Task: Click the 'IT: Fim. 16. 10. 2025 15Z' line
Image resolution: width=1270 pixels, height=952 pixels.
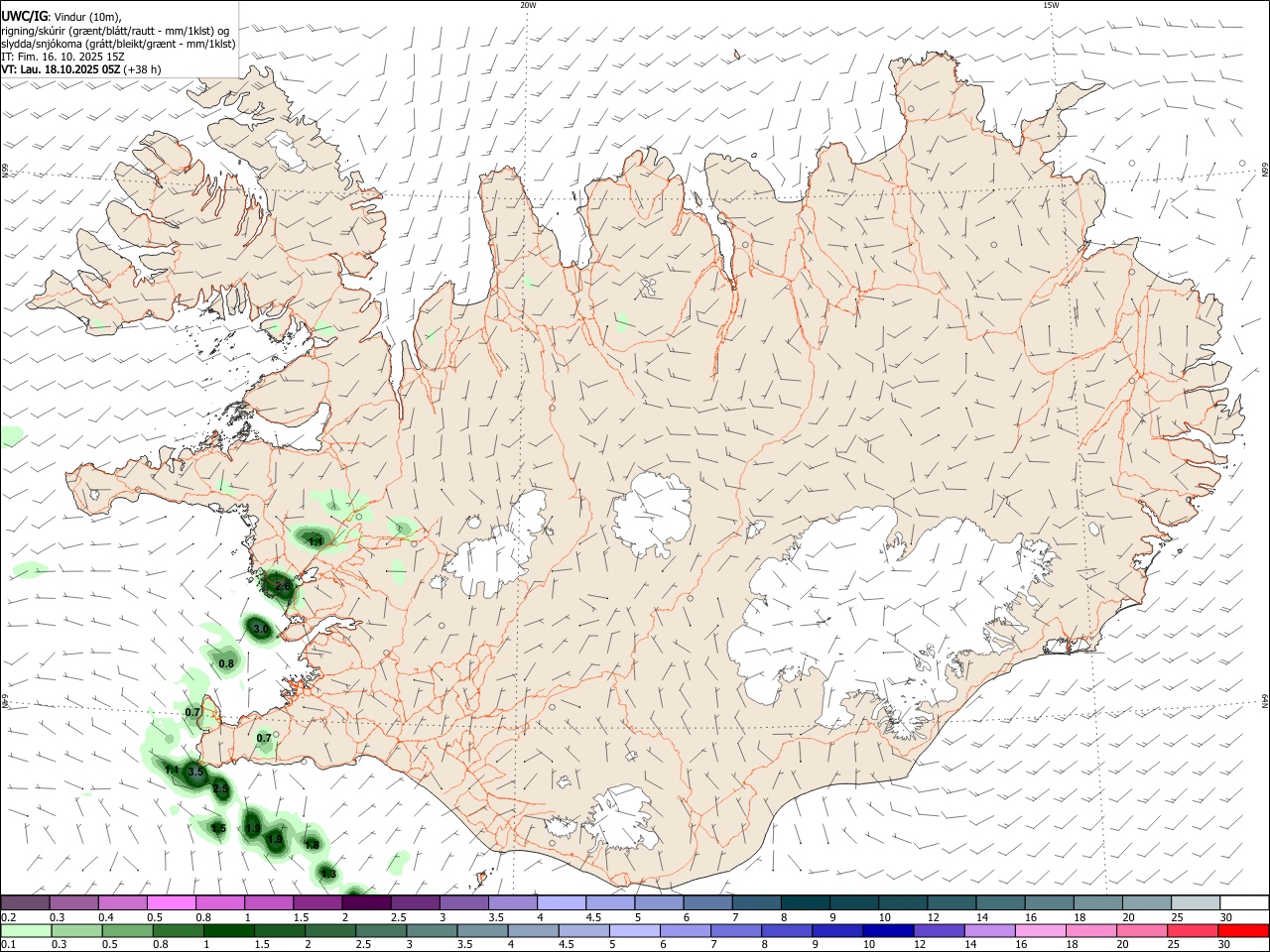Action: [x=63, y=57]
